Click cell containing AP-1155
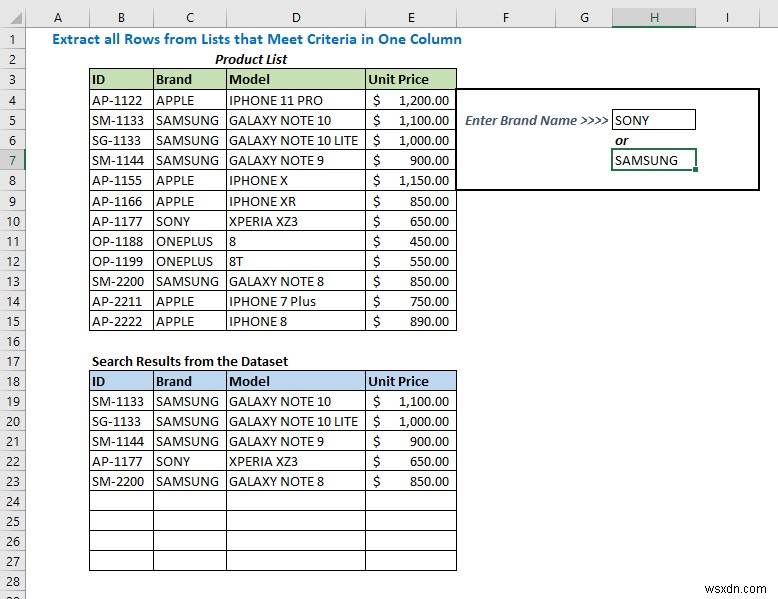The image size is (778, 599). pos(122,181)
